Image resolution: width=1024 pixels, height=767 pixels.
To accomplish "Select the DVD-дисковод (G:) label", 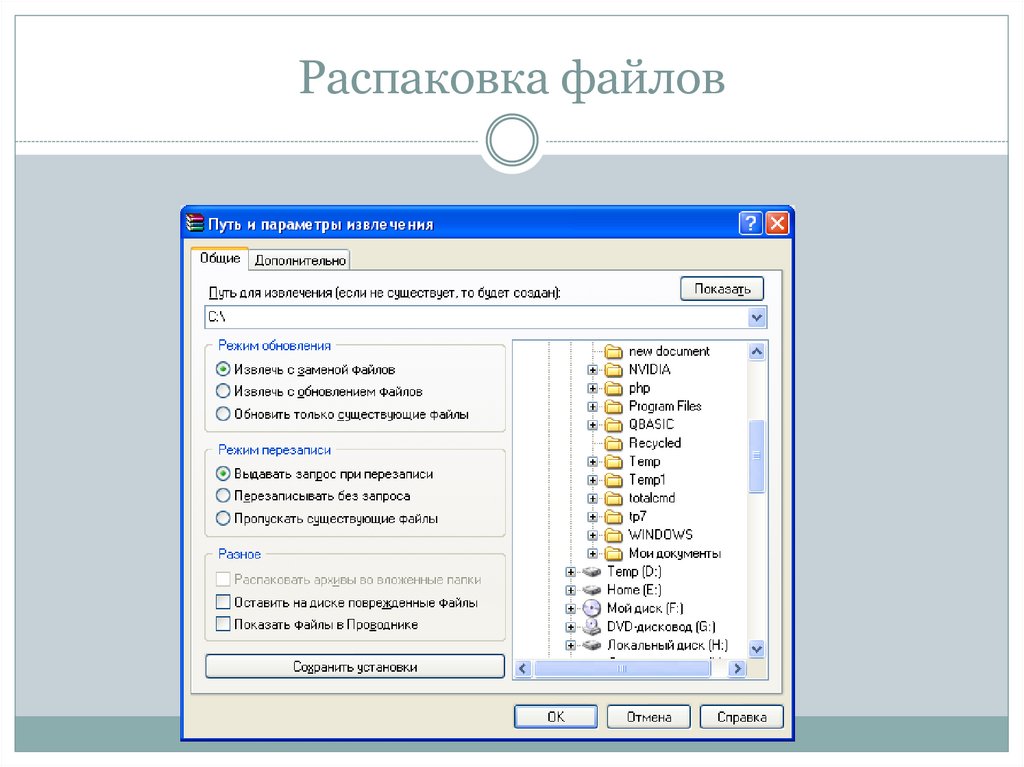I will click(661, 627).
